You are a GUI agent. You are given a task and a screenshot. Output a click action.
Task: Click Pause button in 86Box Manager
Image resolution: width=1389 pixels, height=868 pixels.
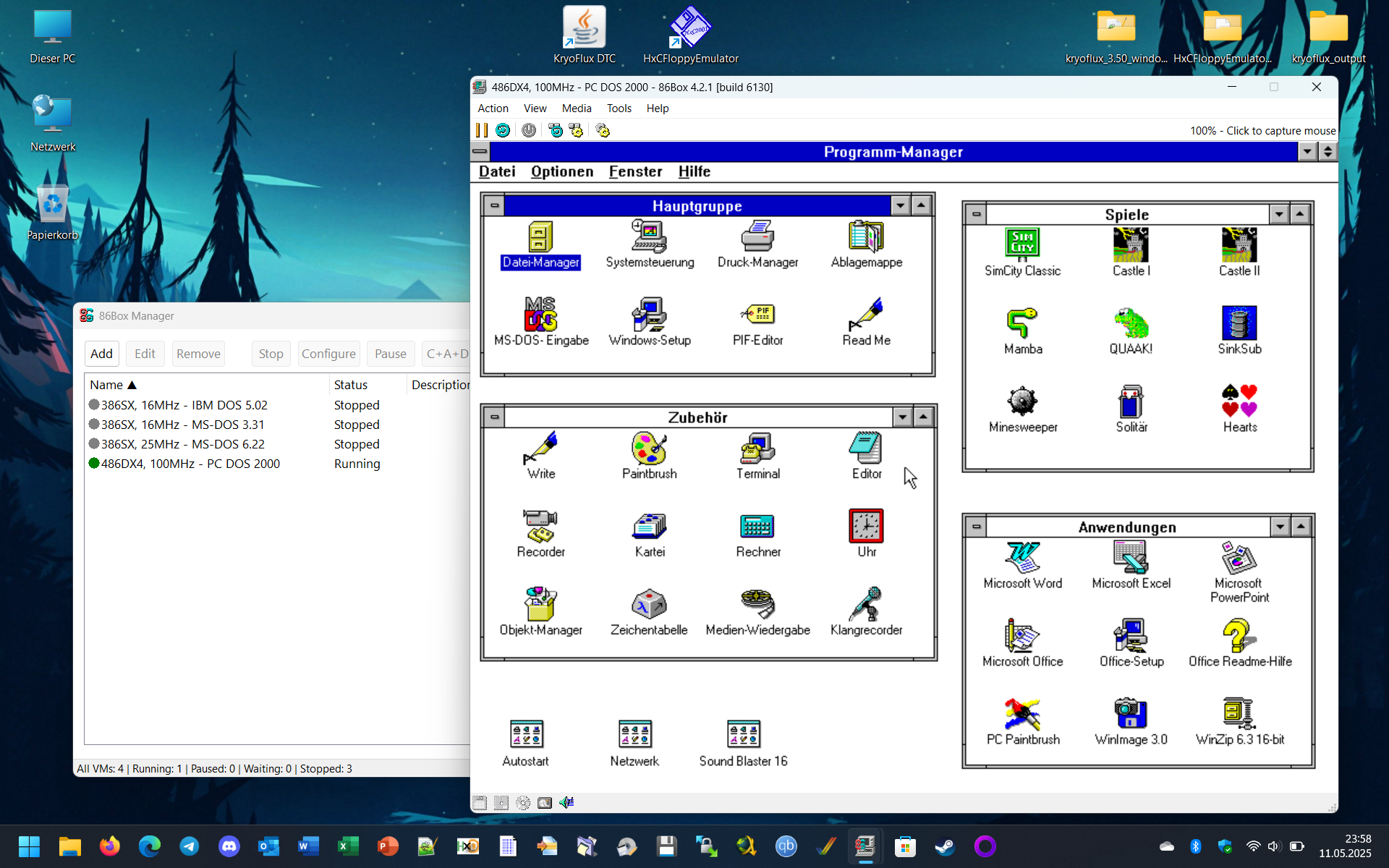(x=391, y=354)
